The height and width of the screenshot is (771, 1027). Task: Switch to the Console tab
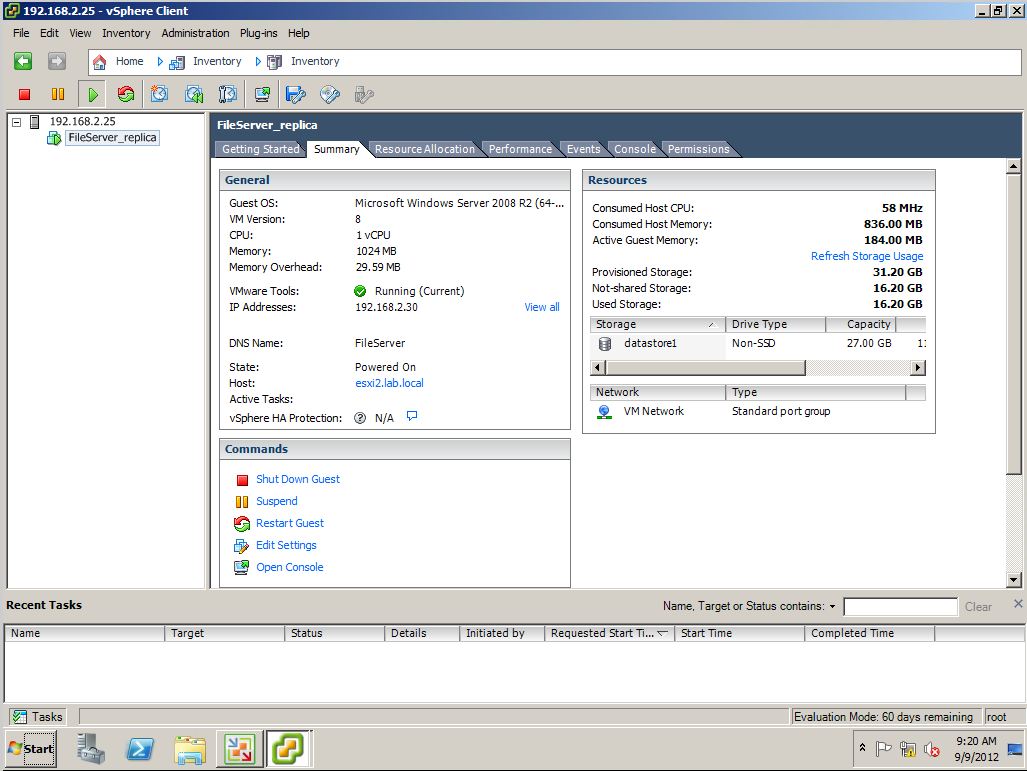pyautogui.click(x=635, y=149)
